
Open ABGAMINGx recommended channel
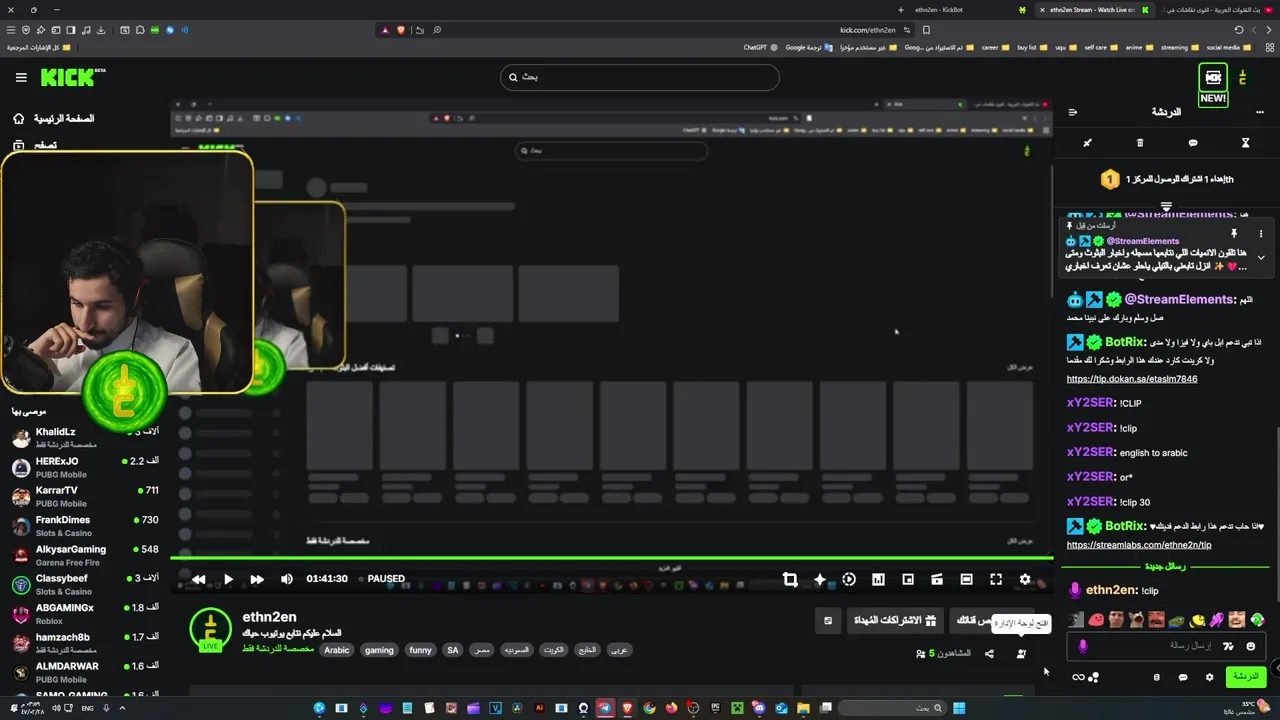[85, 613]
